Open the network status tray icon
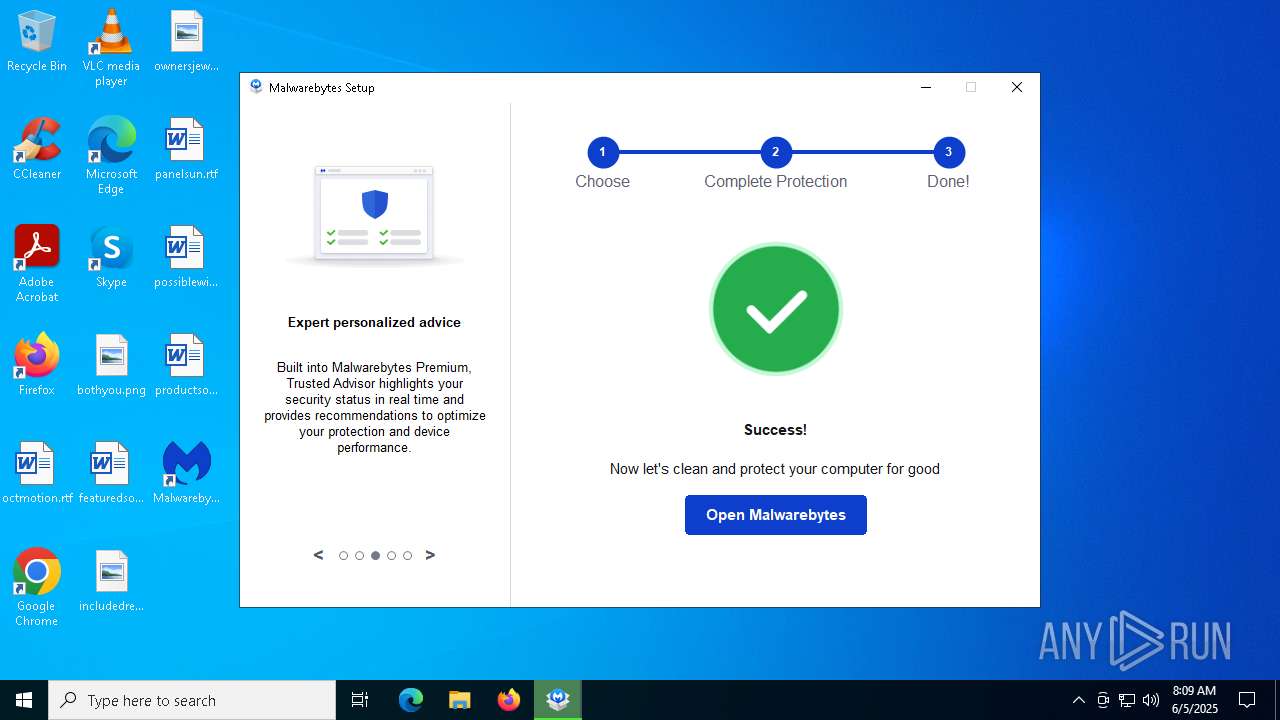1280x720 pixels. (x=1127, y=700)
